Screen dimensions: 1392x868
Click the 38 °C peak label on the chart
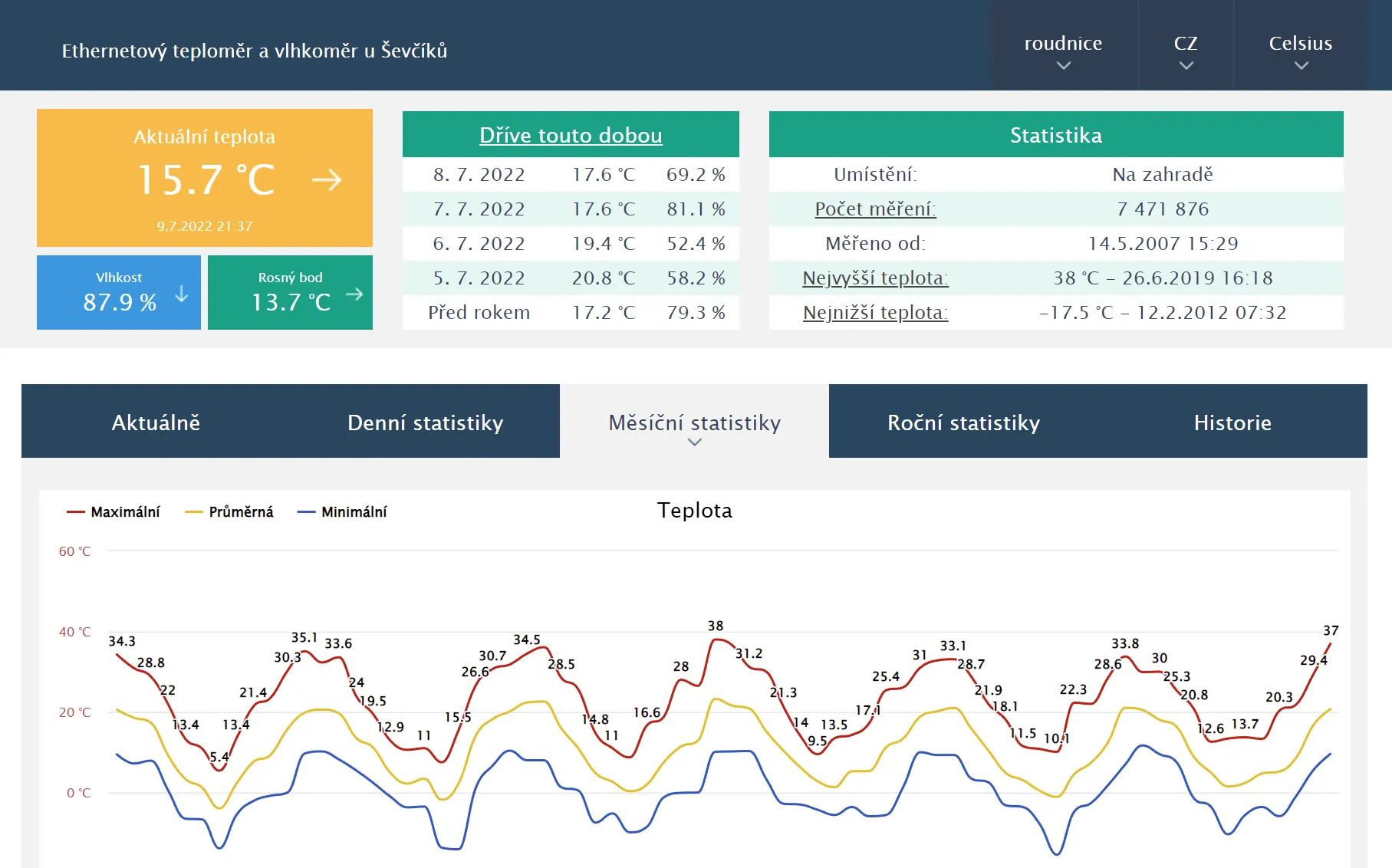tap(715, 625)
